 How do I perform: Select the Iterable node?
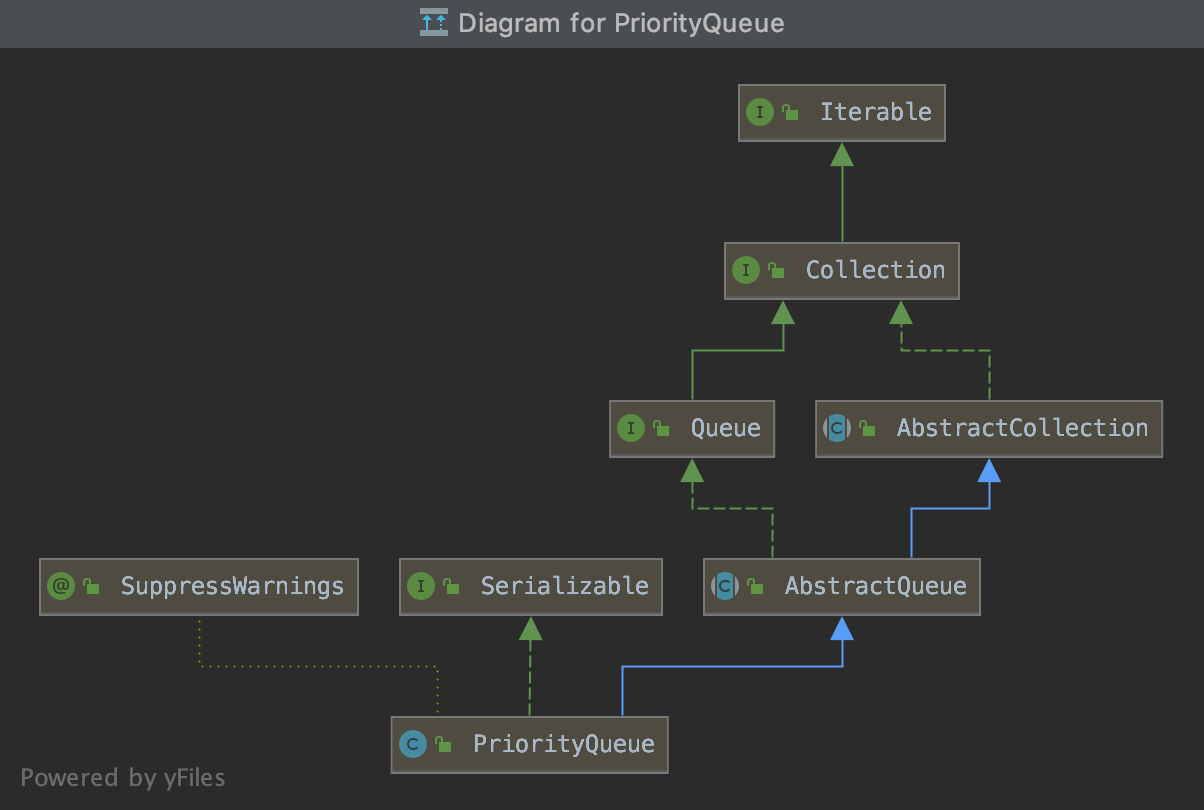pyautogui.click(x=876, y=112)
